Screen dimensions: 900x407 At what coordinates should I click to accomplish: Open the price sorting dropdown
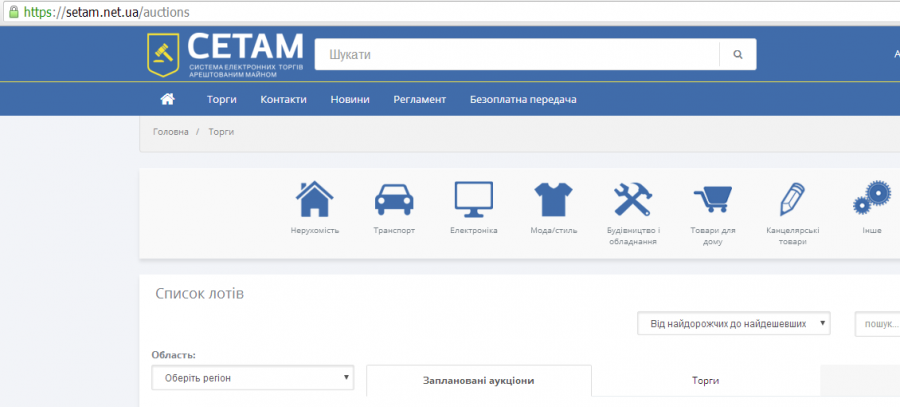734,323
